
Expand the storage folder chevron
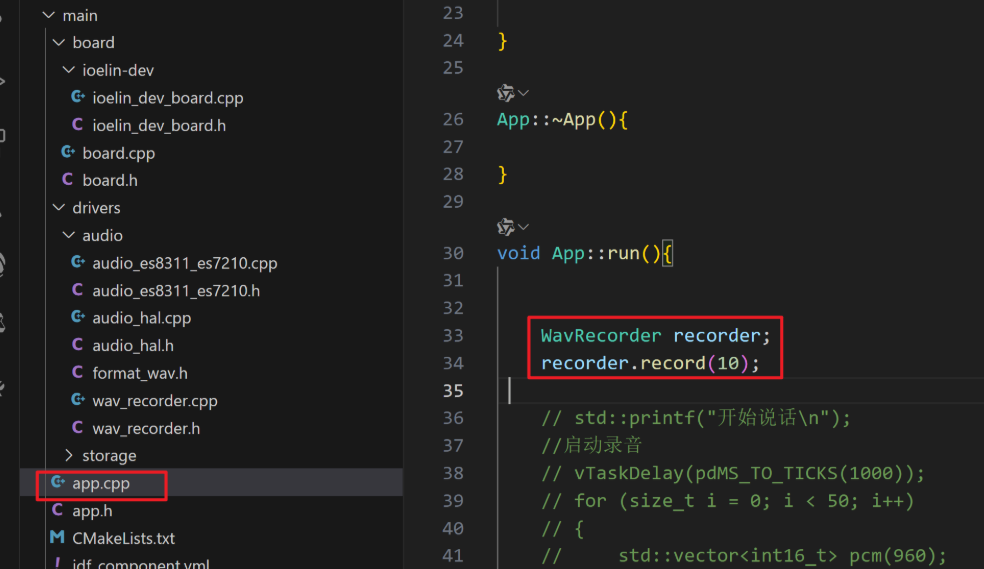click(68, 455)
